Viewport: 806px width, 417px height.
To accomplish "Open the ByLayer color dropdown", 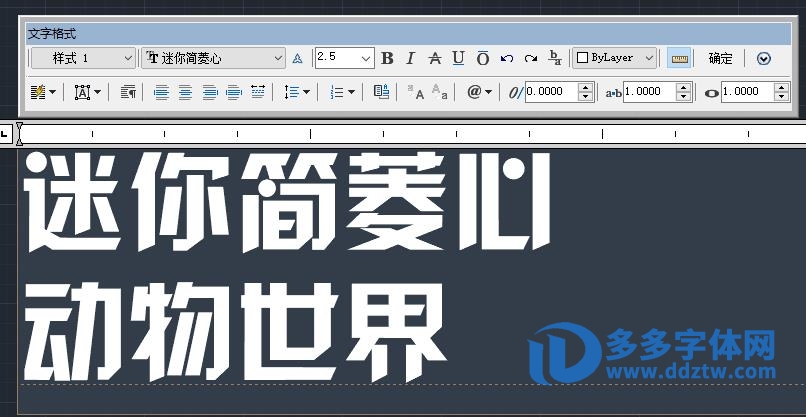I will (616, 59).
